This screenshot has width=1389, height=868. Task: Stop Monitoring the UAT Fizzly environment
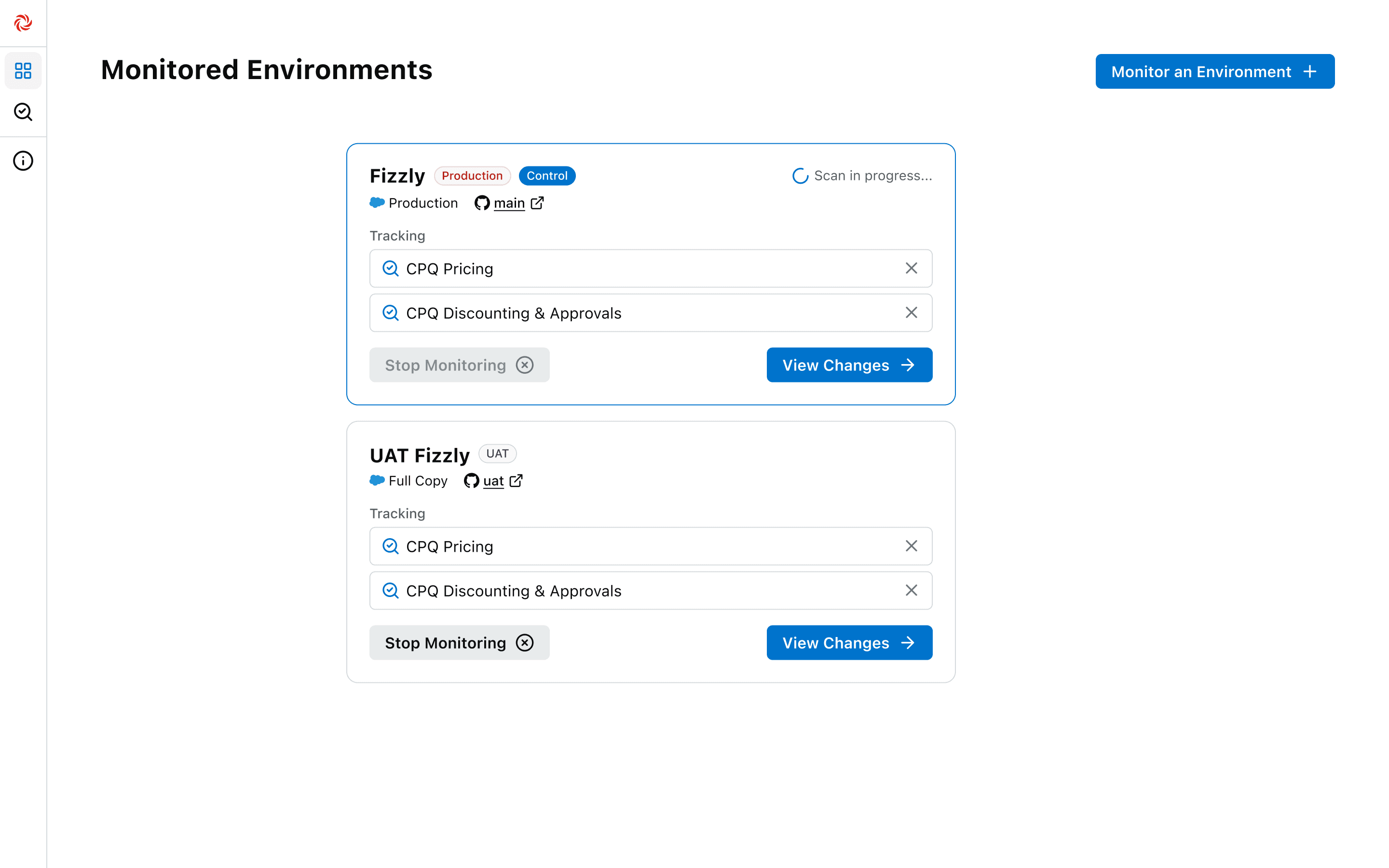coord(459,643)
